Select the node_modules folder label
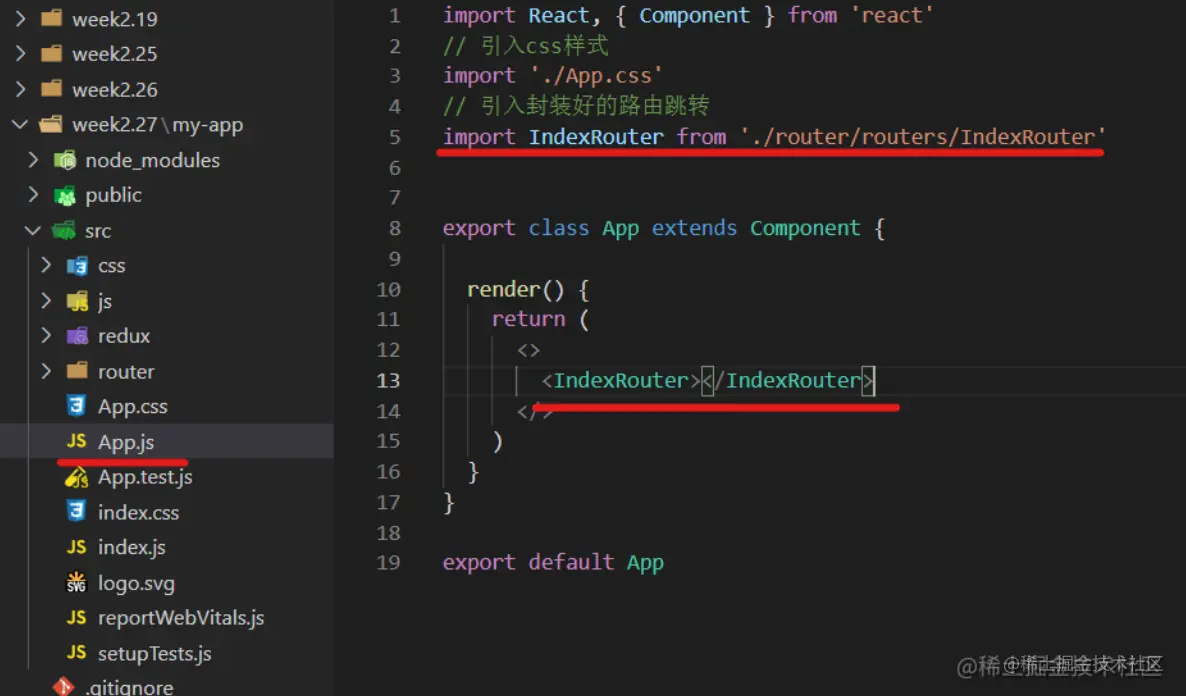1186x696 pixels. click(153, 160)
